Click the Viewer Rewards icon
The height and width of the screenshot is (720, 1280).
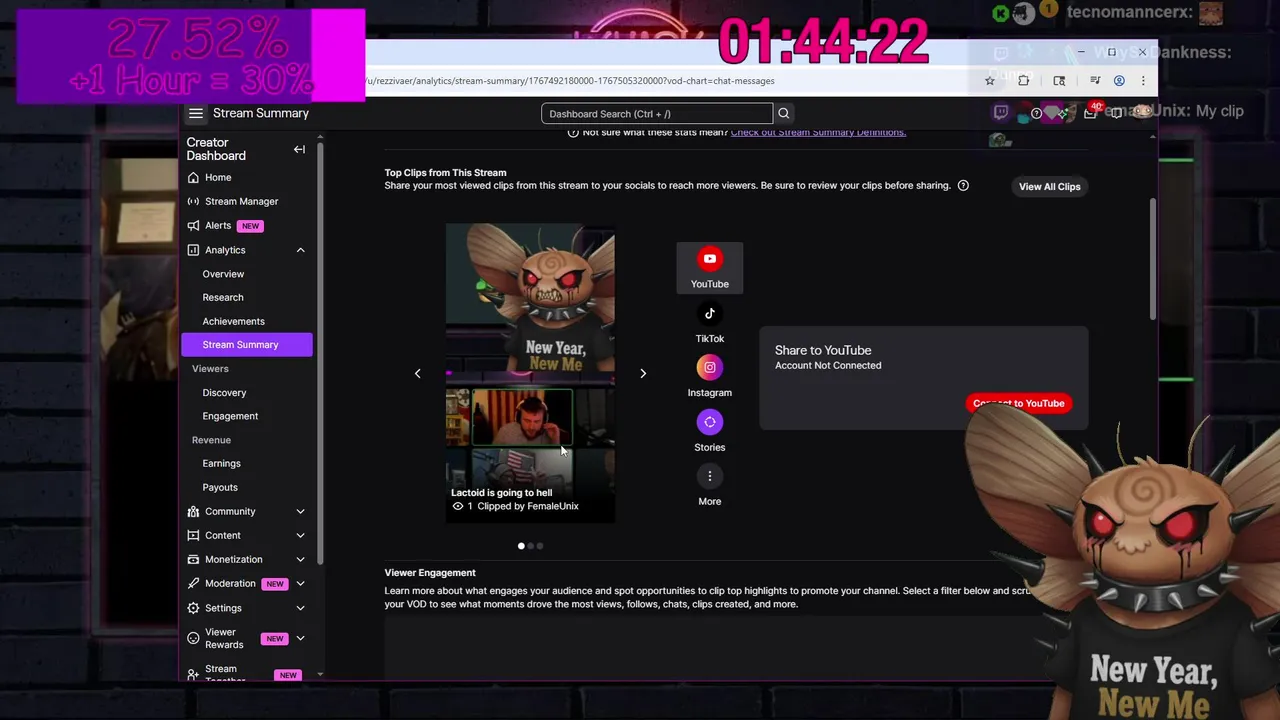click(194, 638)
